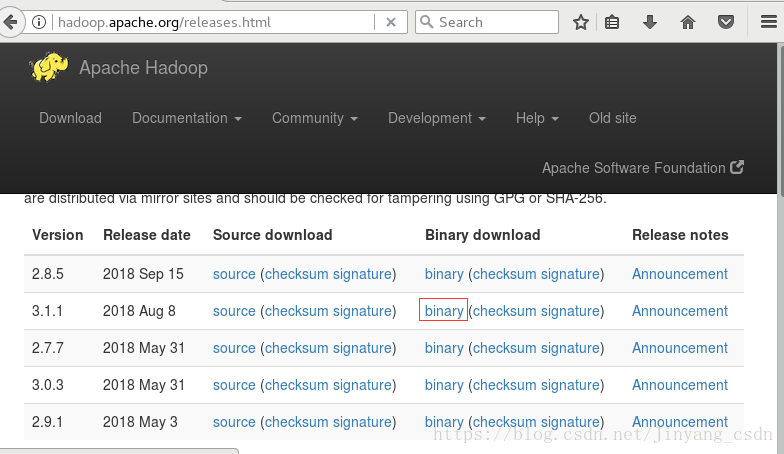This screenshot has width=784, height=454.
Task: Open source checksum for version 3.1.1
Action: pos(296,311)
